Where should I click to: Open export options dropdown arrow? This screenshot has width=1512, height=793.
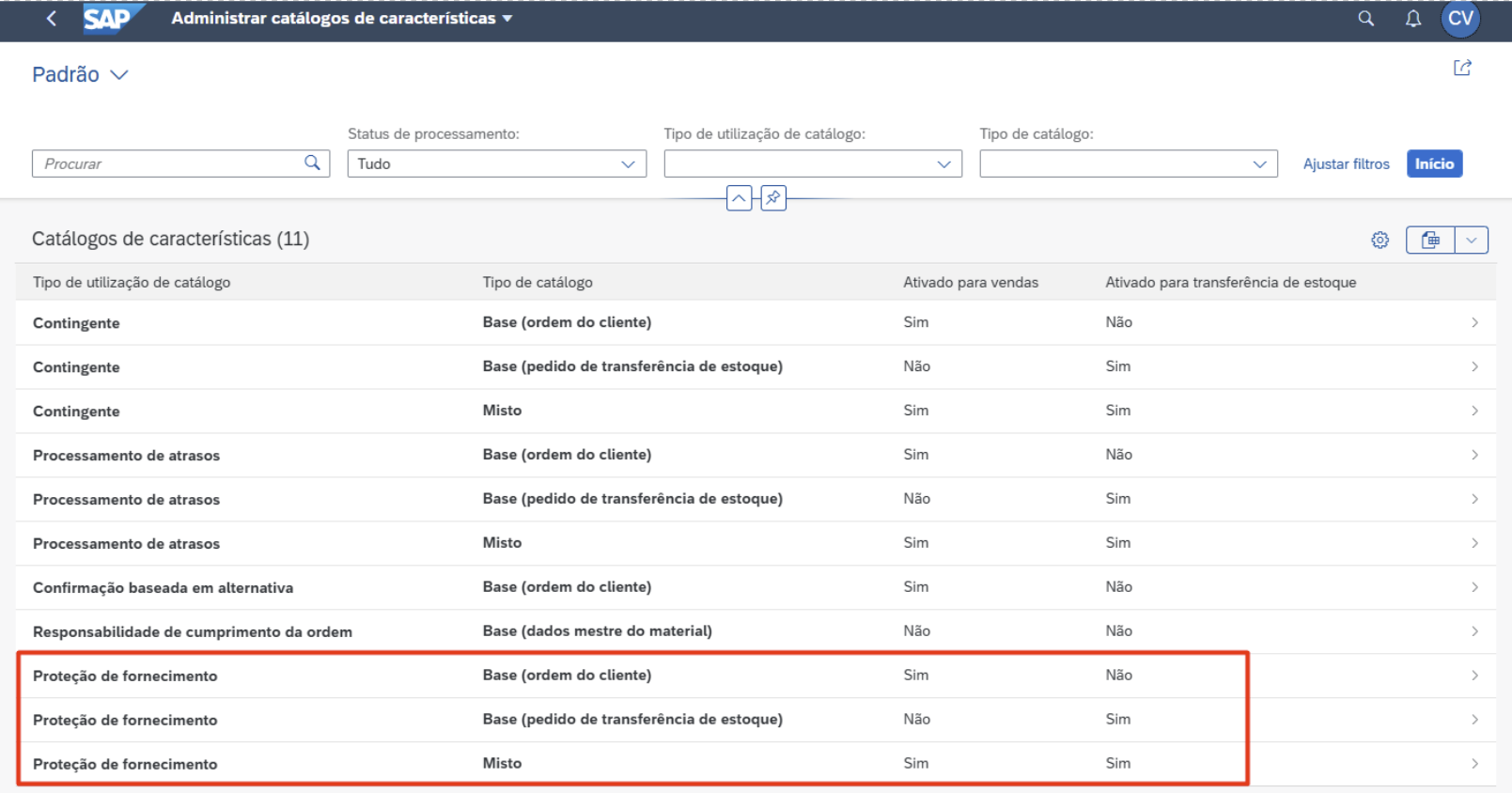click(x=1472, y=241)
